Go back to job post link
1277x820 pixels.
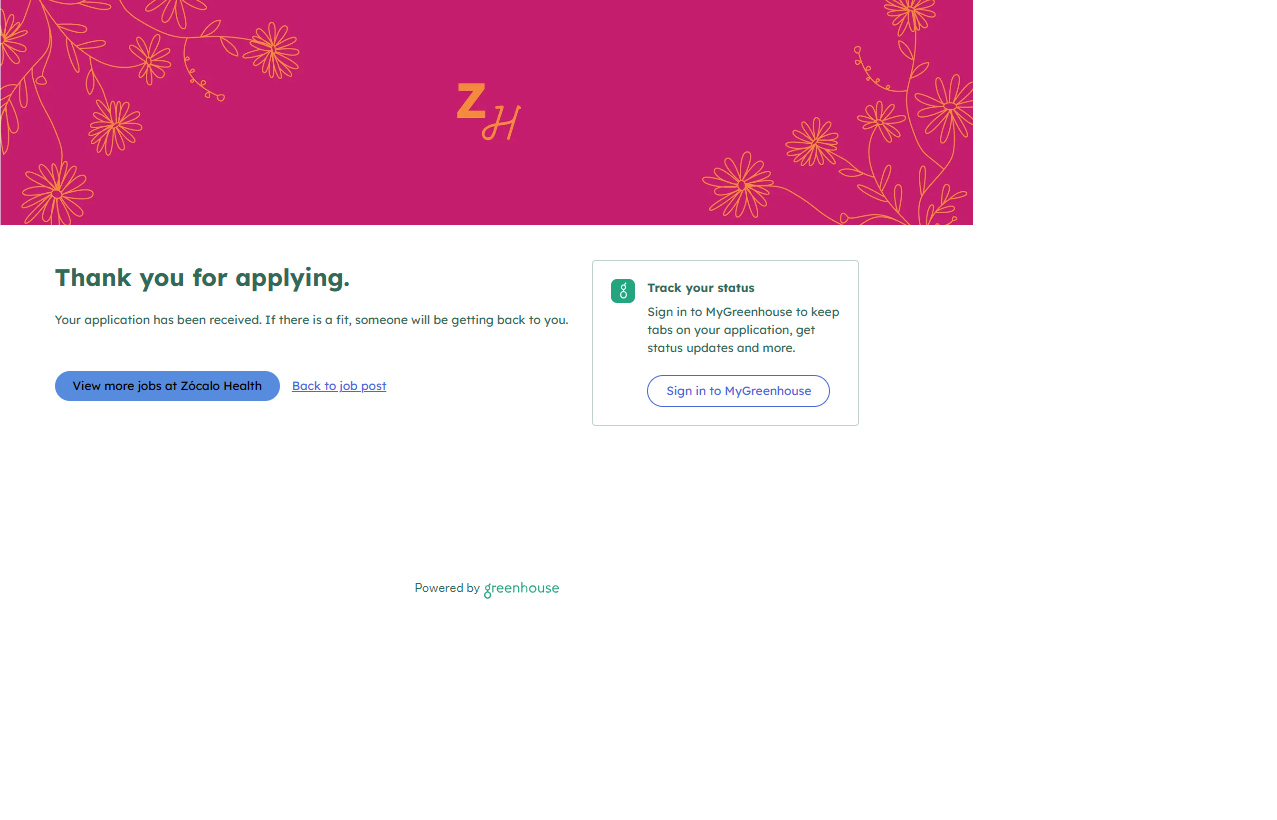pyautogui.click(x=339, y=386)
